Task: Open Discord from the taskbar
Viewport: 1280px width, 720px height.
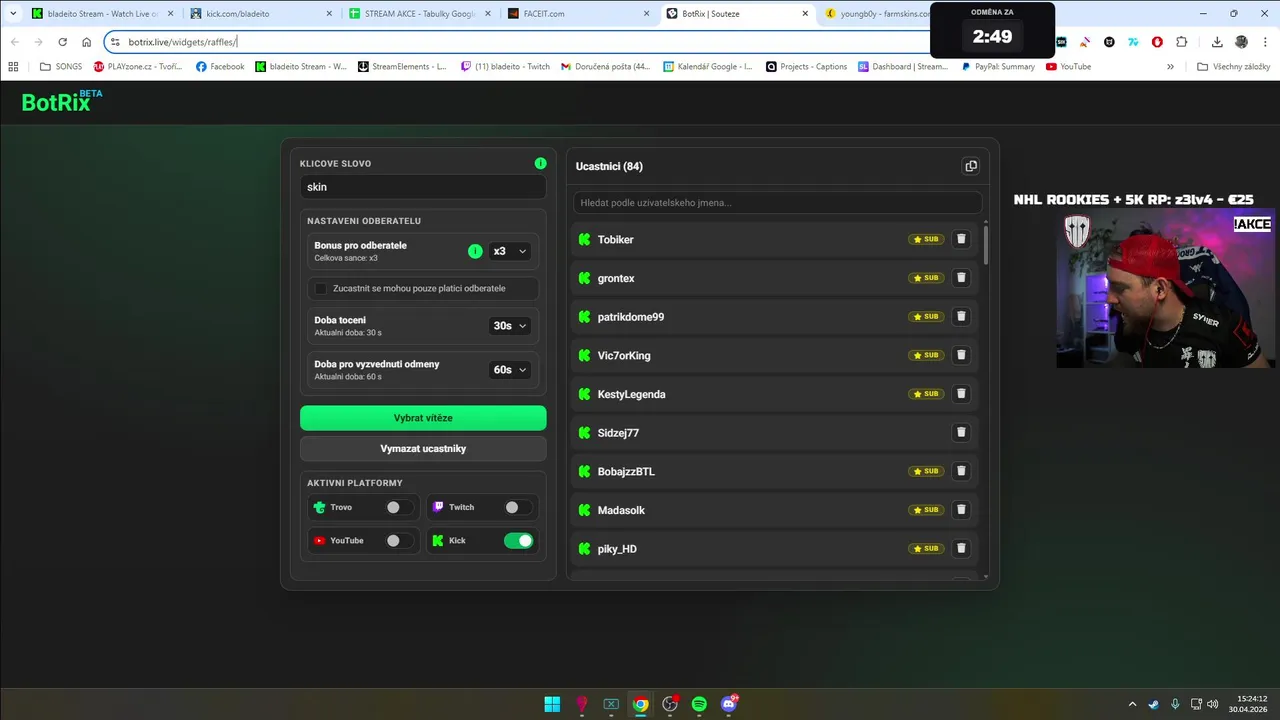Action: point(729,704)
